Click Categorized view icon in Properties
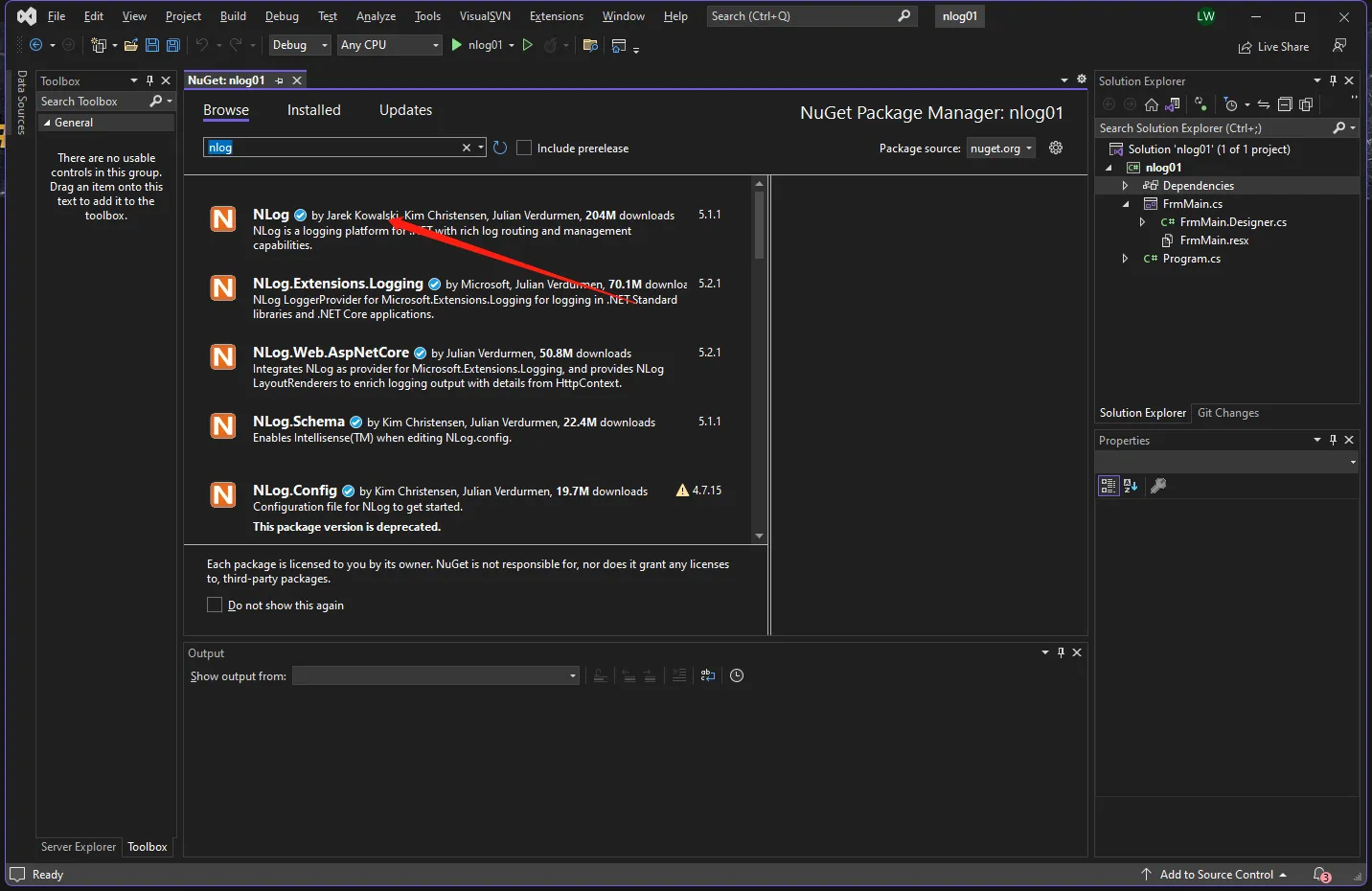The image size is (1372, 891). coord(1109,486)
